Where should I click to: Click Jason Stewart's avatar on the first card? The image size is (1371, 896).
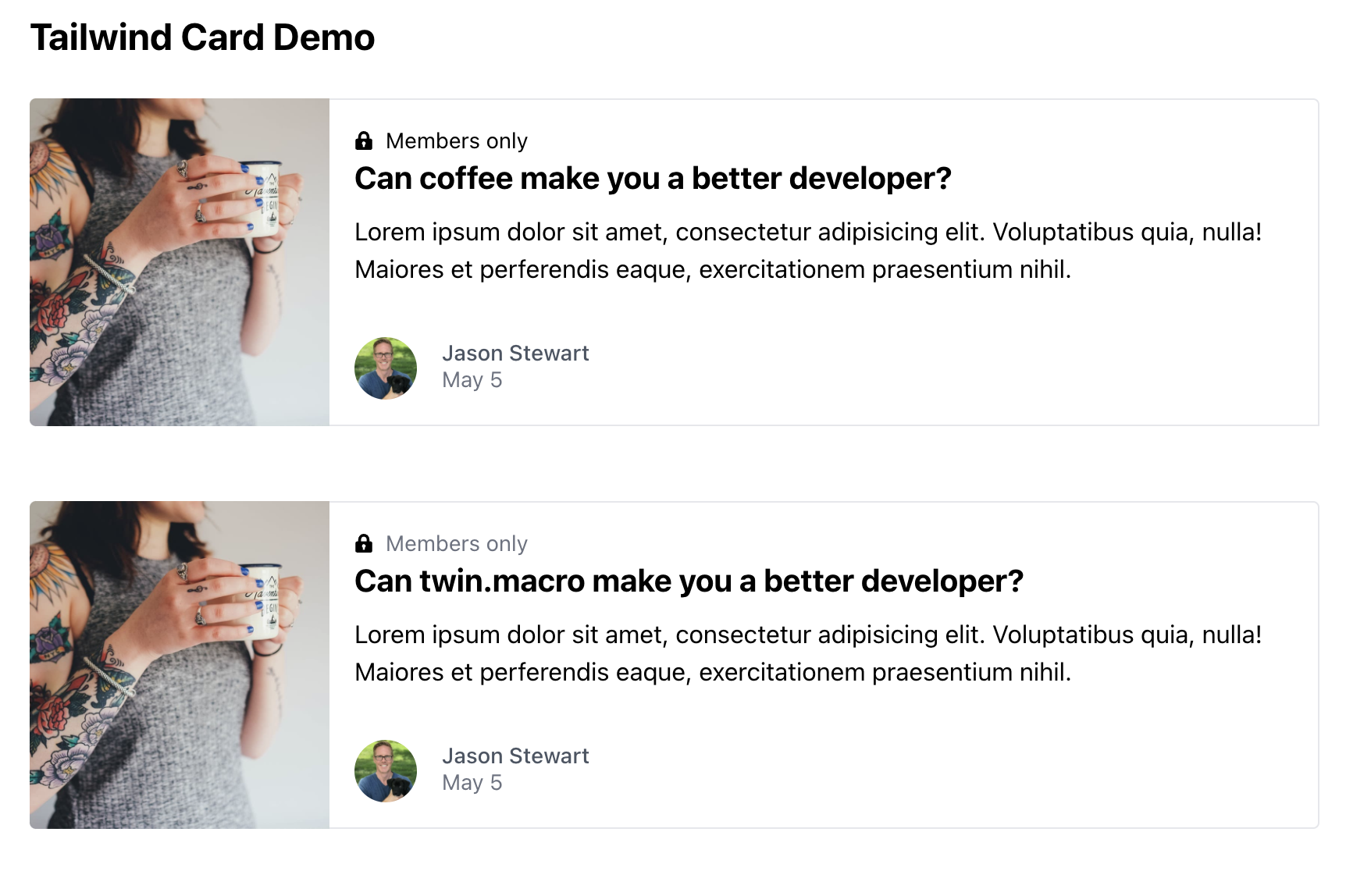click(385, 368)
